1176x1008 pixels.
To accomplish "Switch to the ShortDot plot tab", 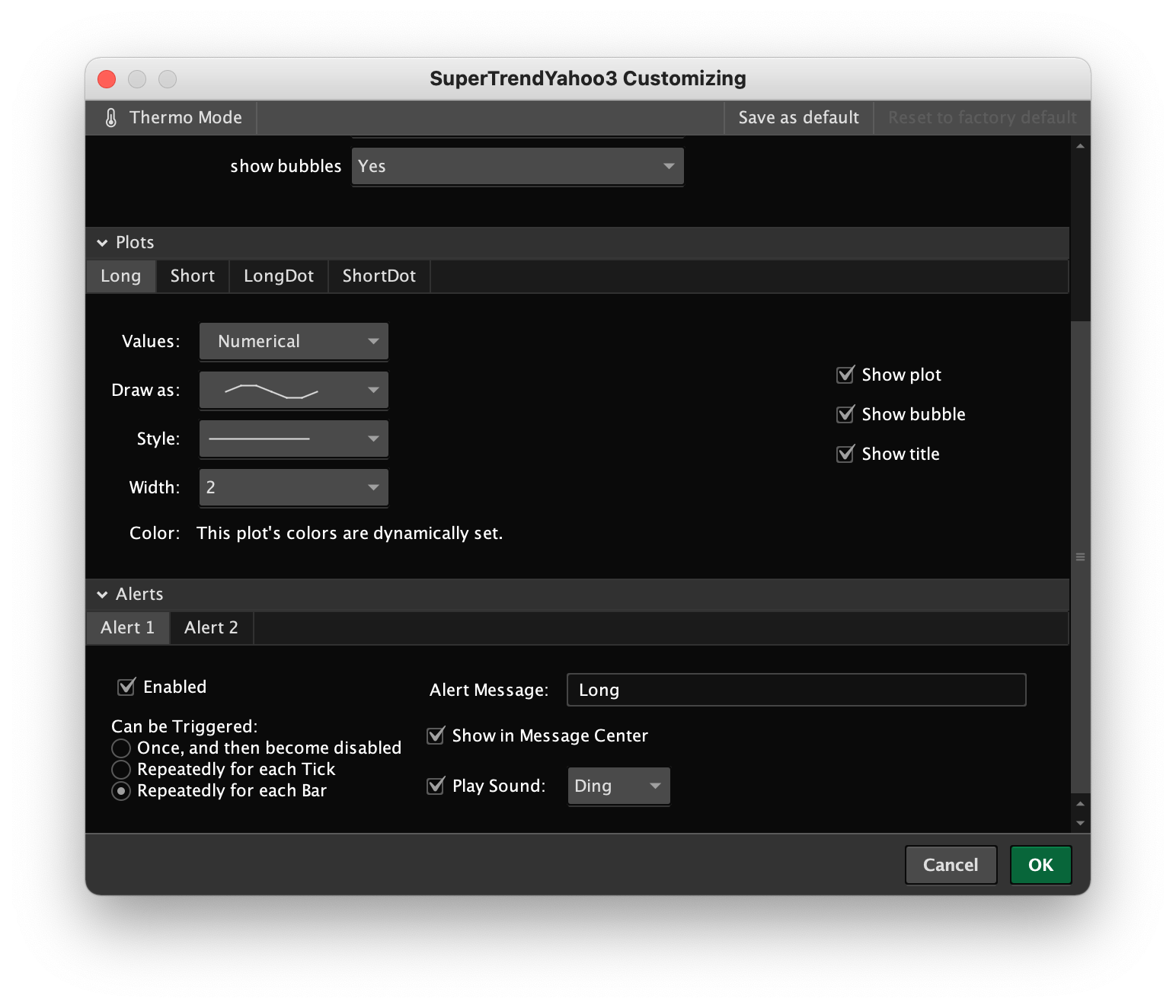I will tap(379, 276).
